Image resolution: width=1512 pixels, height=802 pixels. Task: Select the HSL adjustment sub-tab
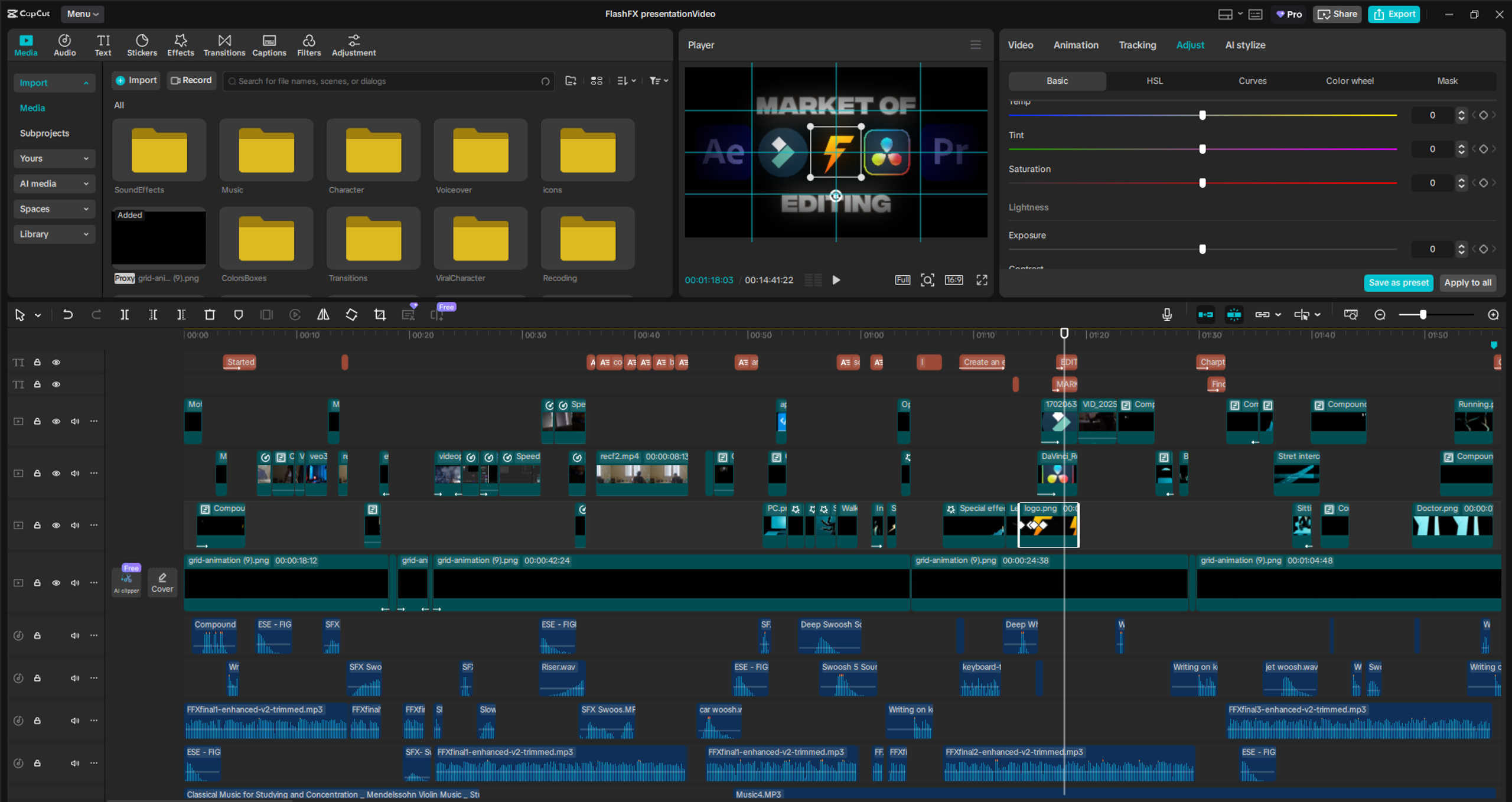click(x=1155, y=81)
